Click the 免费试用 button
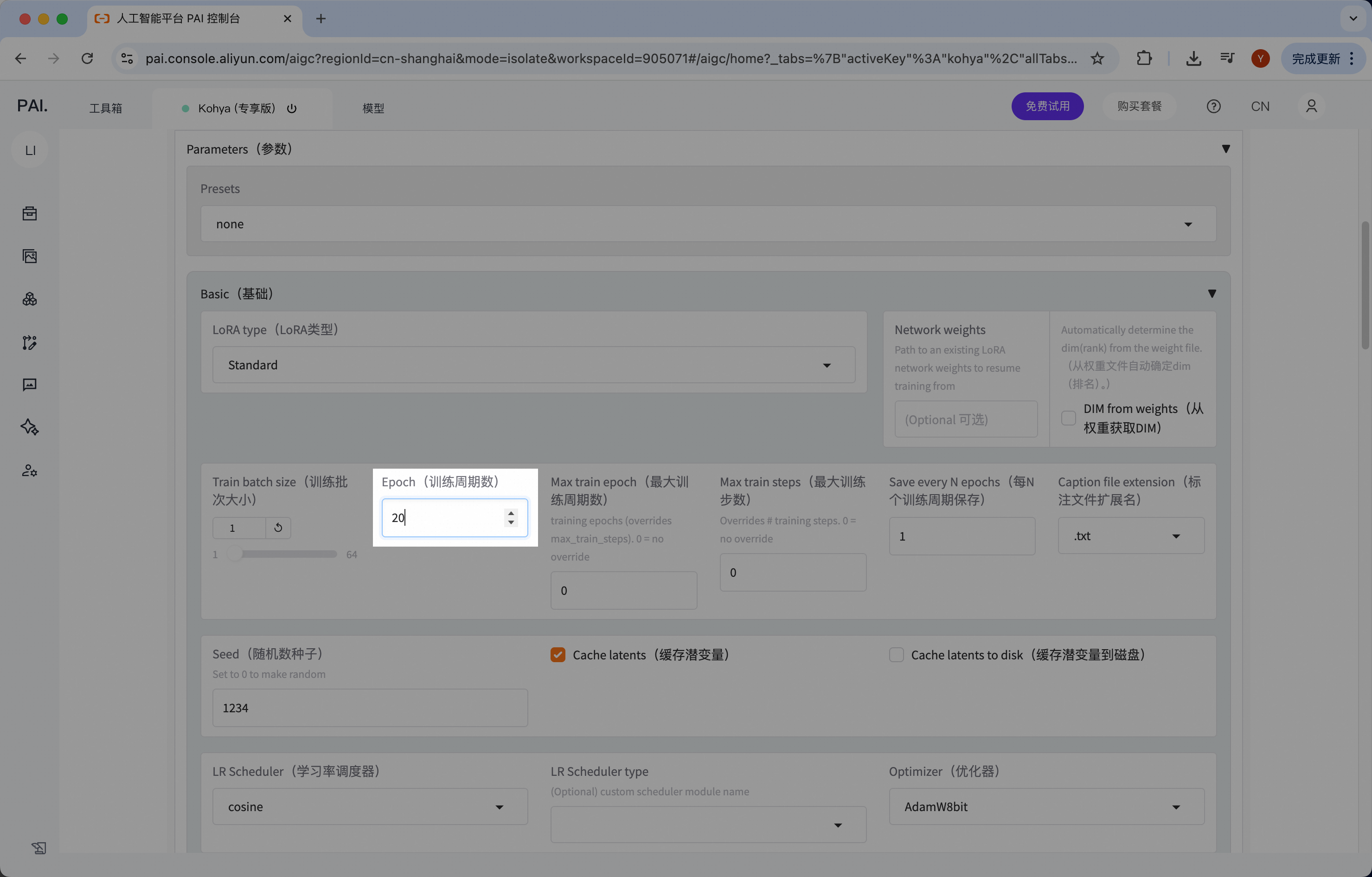Image resolution: width=1372 pixels, height=877 pixels. (1047, 107)
